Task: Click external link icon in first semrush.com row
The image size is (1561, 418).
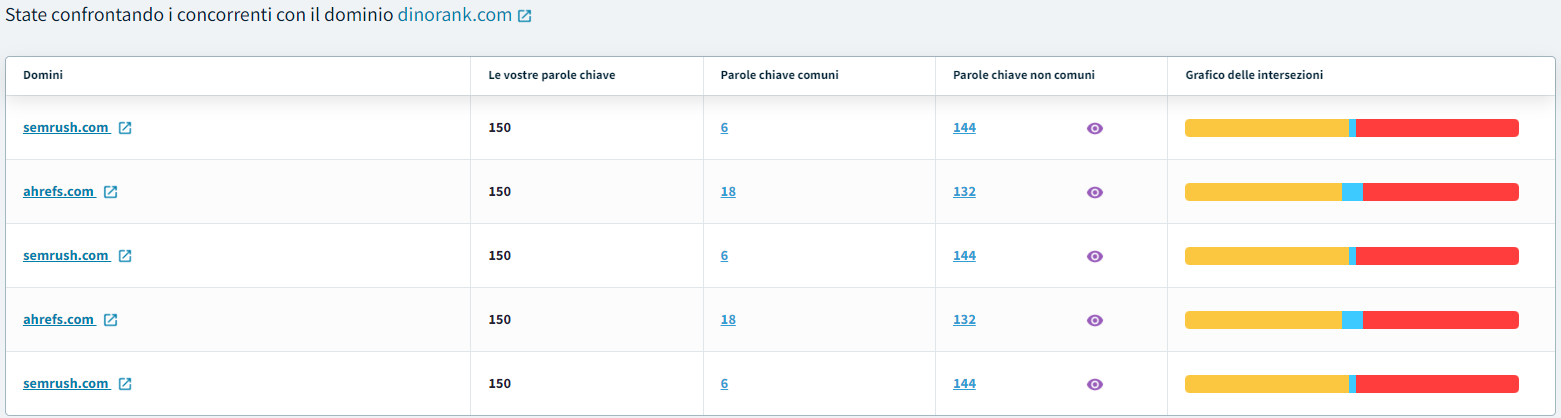Action: [125, 128]
